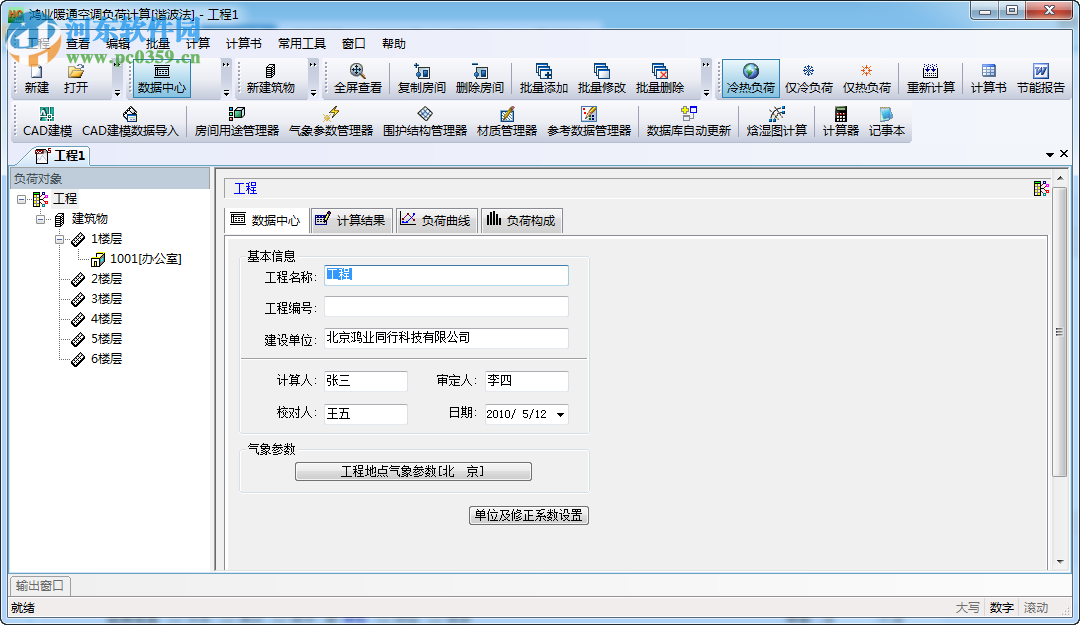
Task: Click the 重新计算 recalculate icon
Action: [931, 79]
